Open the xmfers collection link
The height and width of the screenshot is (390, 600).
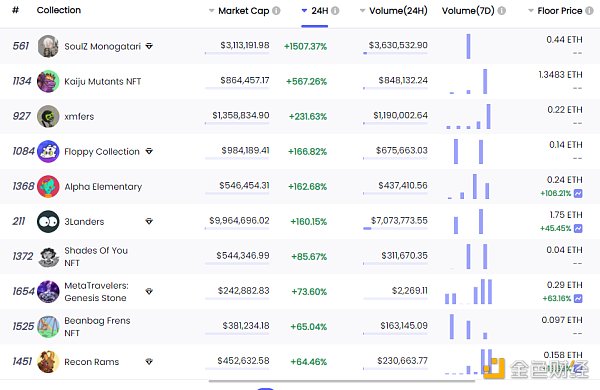point(79,116)
